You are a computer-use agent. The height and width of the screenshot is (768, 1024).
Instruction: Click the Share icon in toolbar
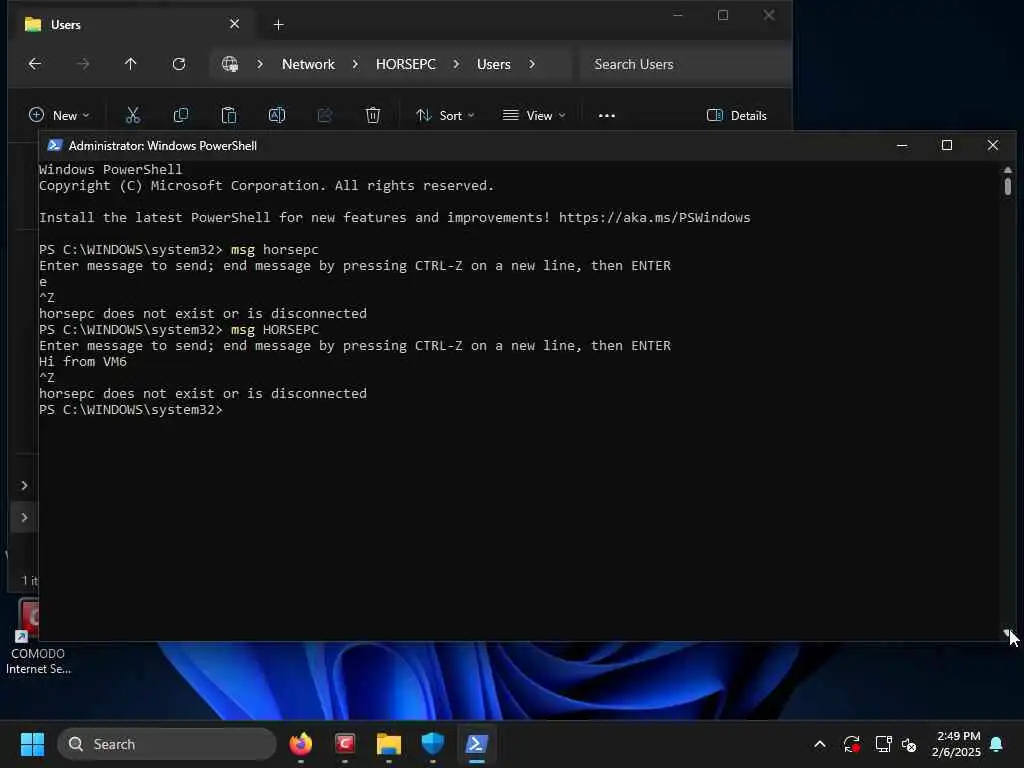[x=325, y=116]
